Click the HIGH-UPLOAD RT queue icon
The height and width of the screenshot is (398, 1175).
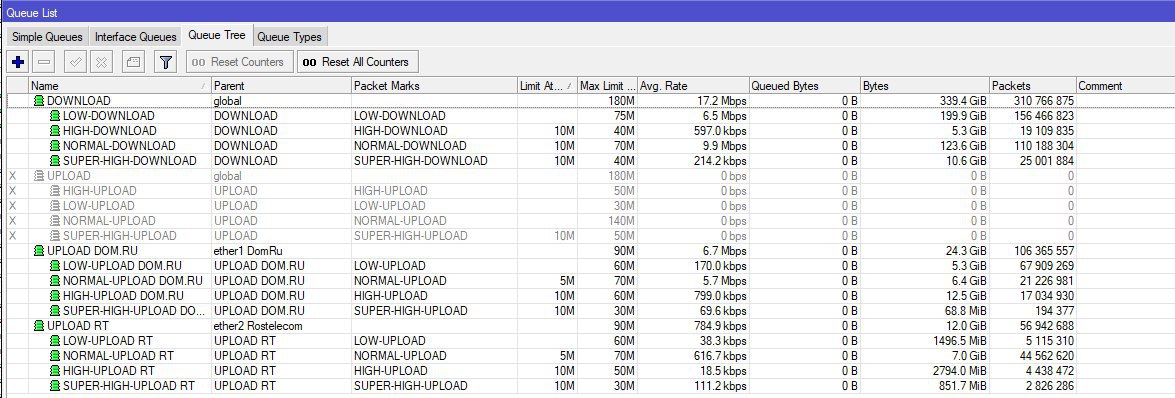point(55,370)
